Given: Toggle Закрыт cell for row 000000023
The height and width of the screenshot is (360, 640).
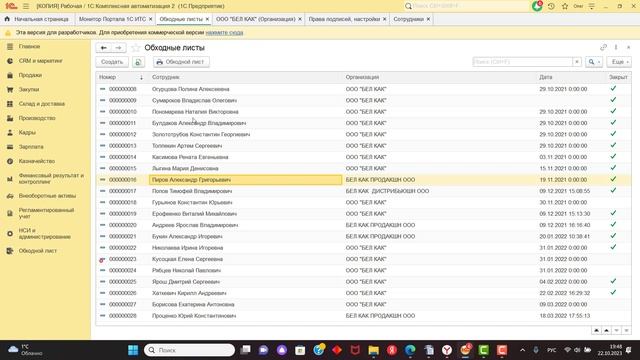Looking at the screenshot, I should [x=618, y=259].
